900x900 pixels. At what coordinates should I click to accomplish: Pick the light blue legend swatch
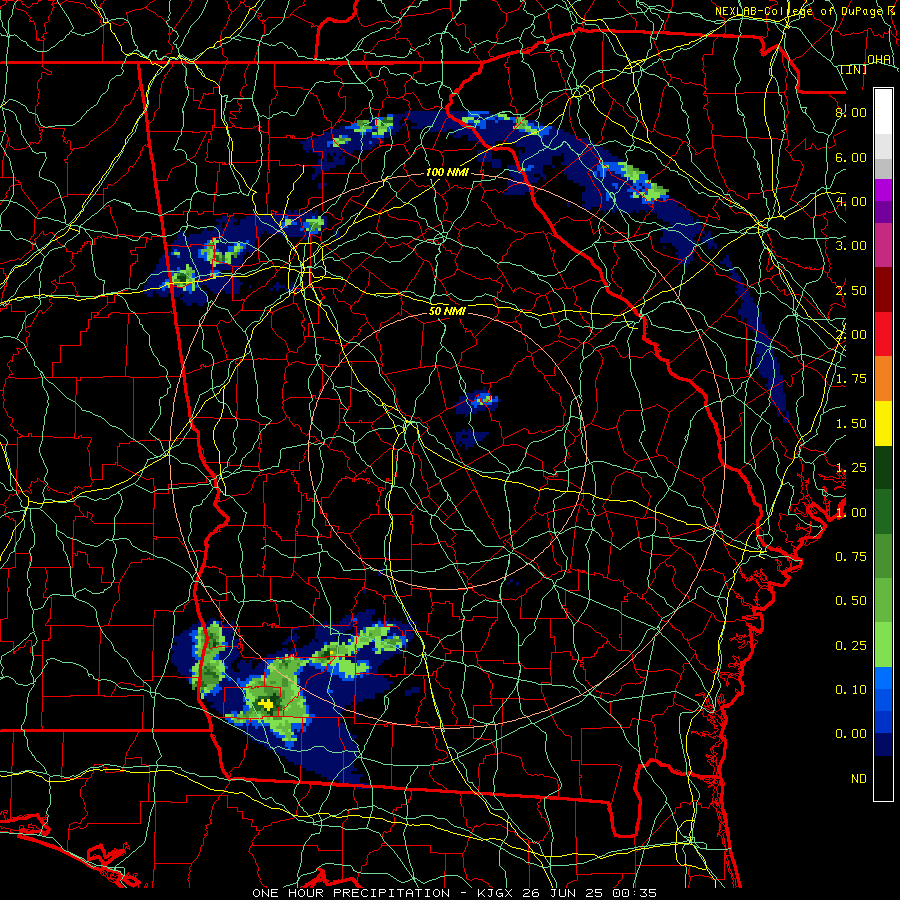883,678
